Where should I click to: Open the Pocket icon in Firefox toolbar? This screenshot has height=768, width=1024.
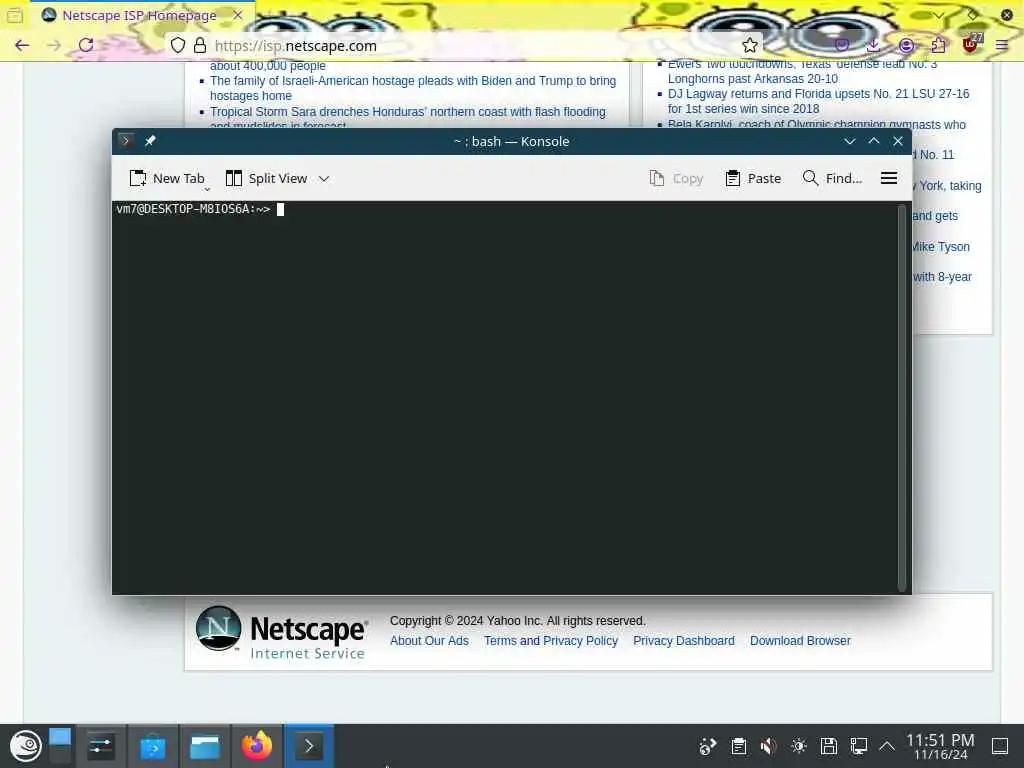842,45
